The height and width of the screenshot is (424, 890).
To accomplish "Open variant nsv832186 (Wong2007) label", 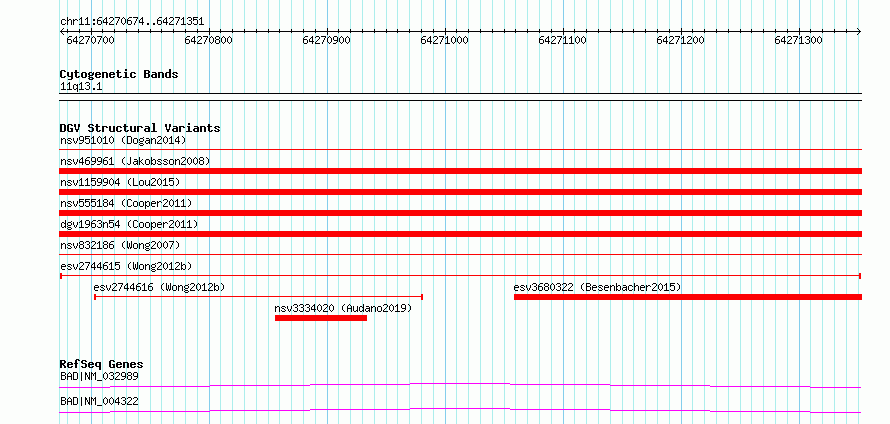I will [120, 245].
